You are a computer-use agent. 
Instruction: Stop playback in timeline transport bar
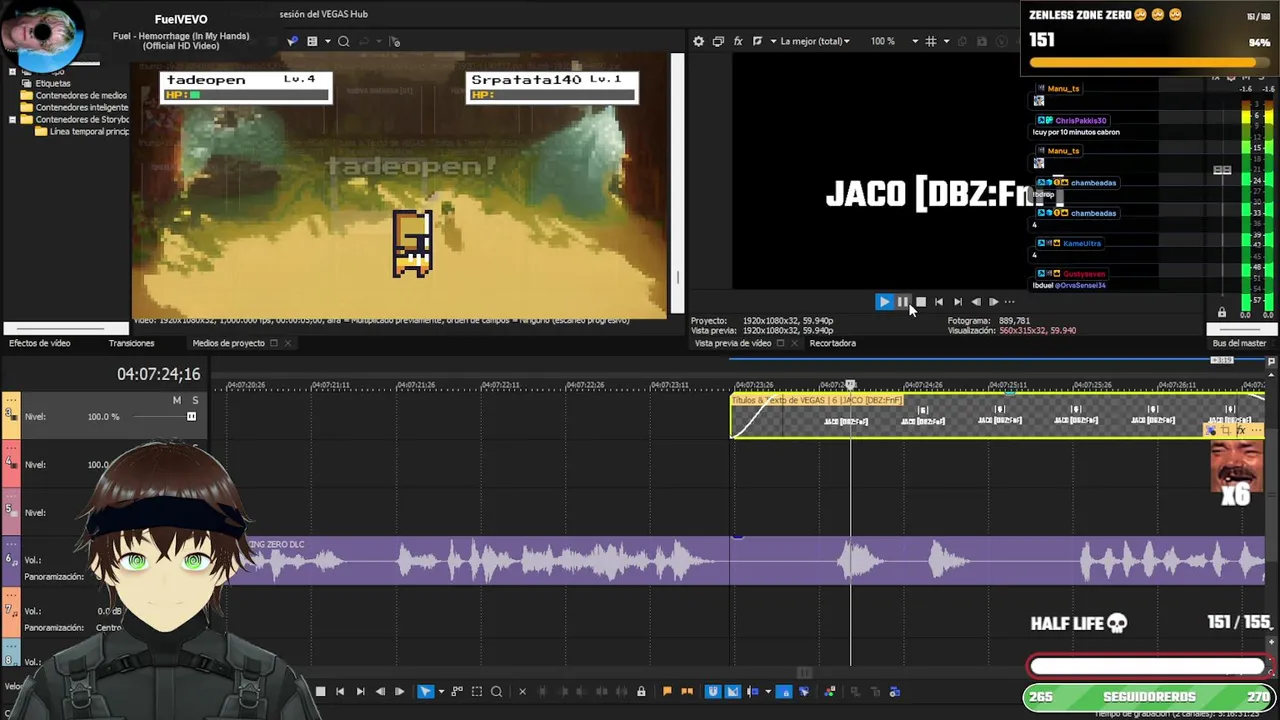pos(320,691)
